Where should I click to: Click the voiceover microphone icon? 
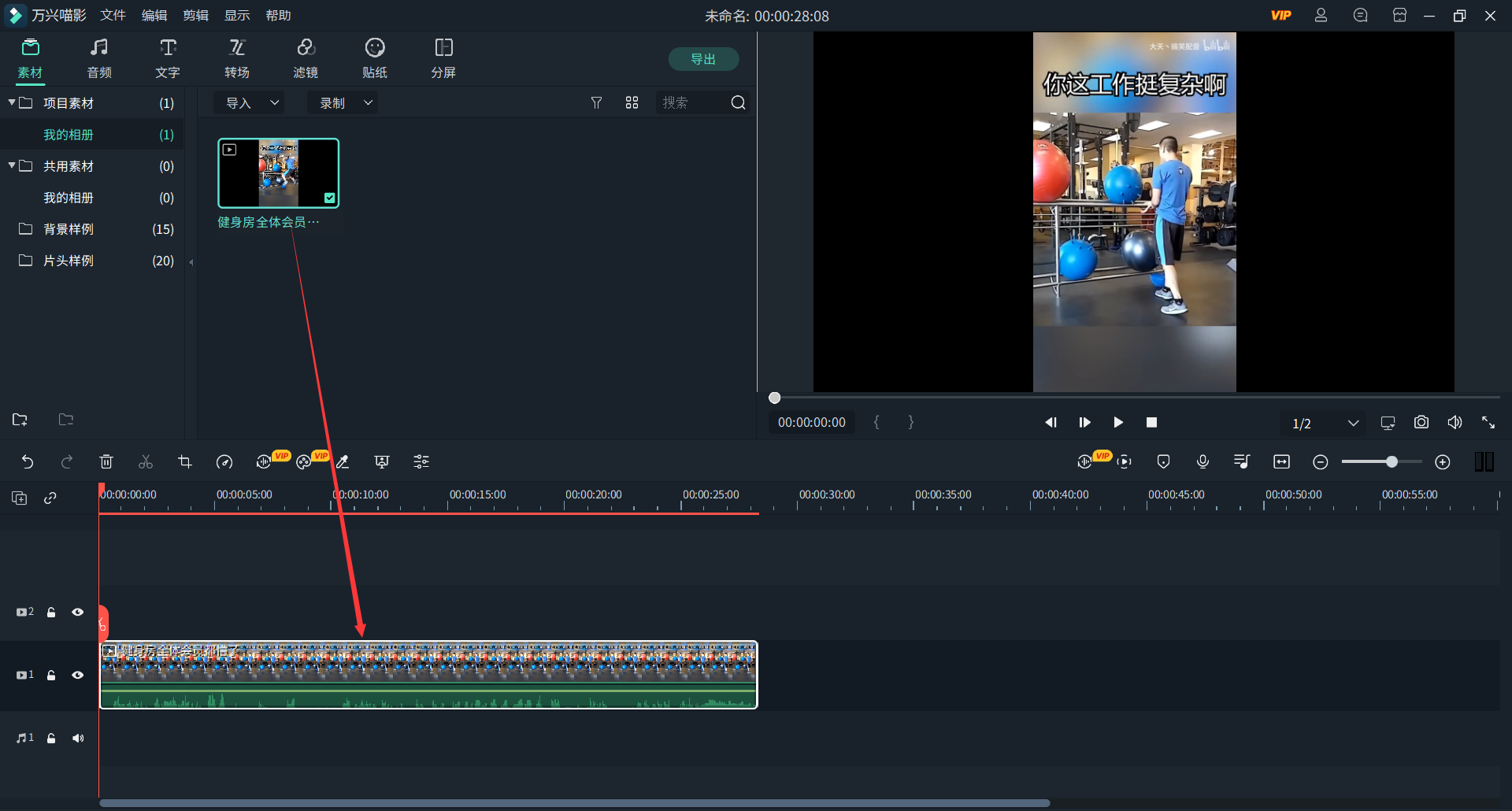click(x=1203, y=462)
